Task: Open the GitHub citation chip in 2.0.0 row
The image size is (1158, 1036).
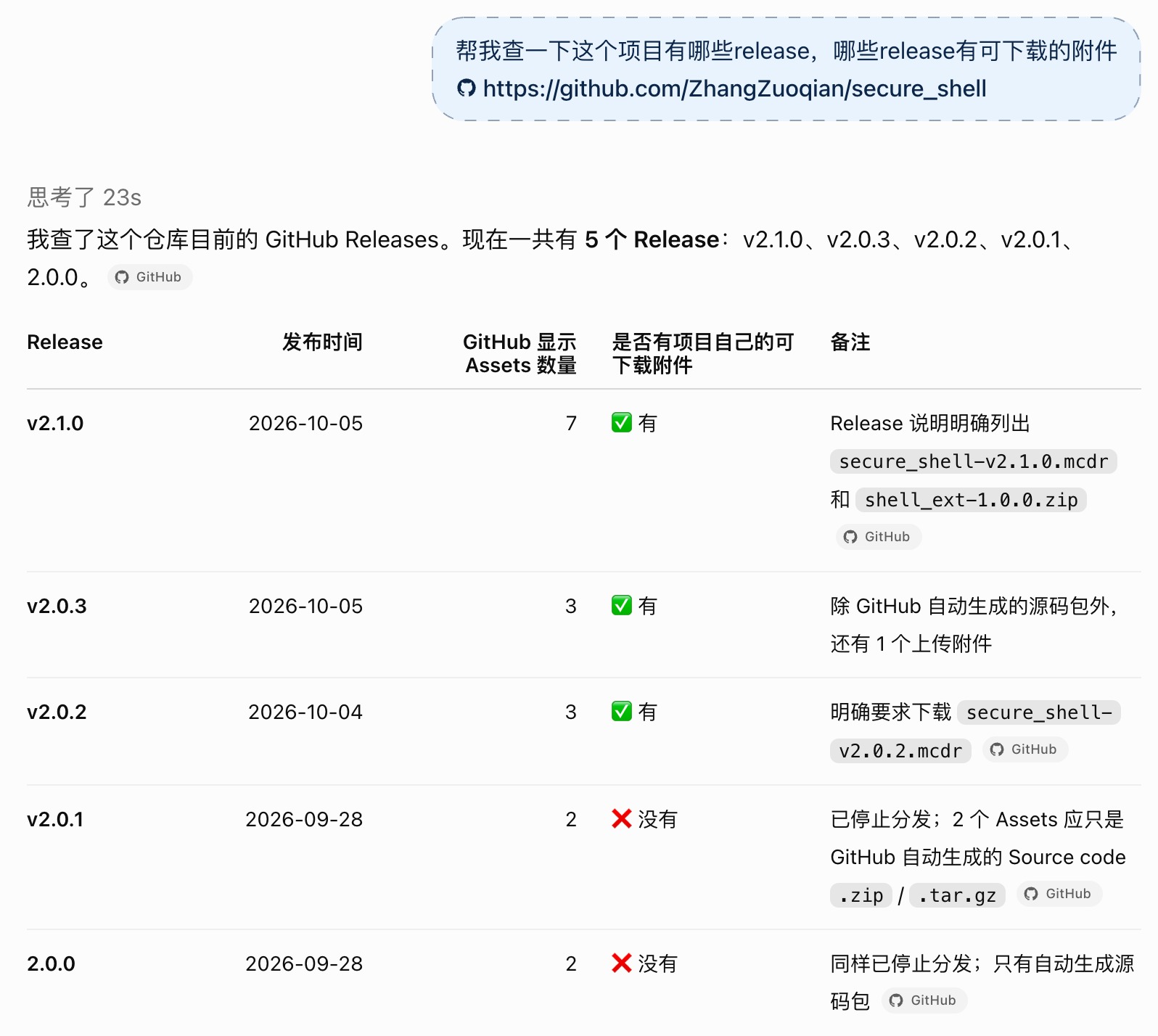Action: [924, 1000]
